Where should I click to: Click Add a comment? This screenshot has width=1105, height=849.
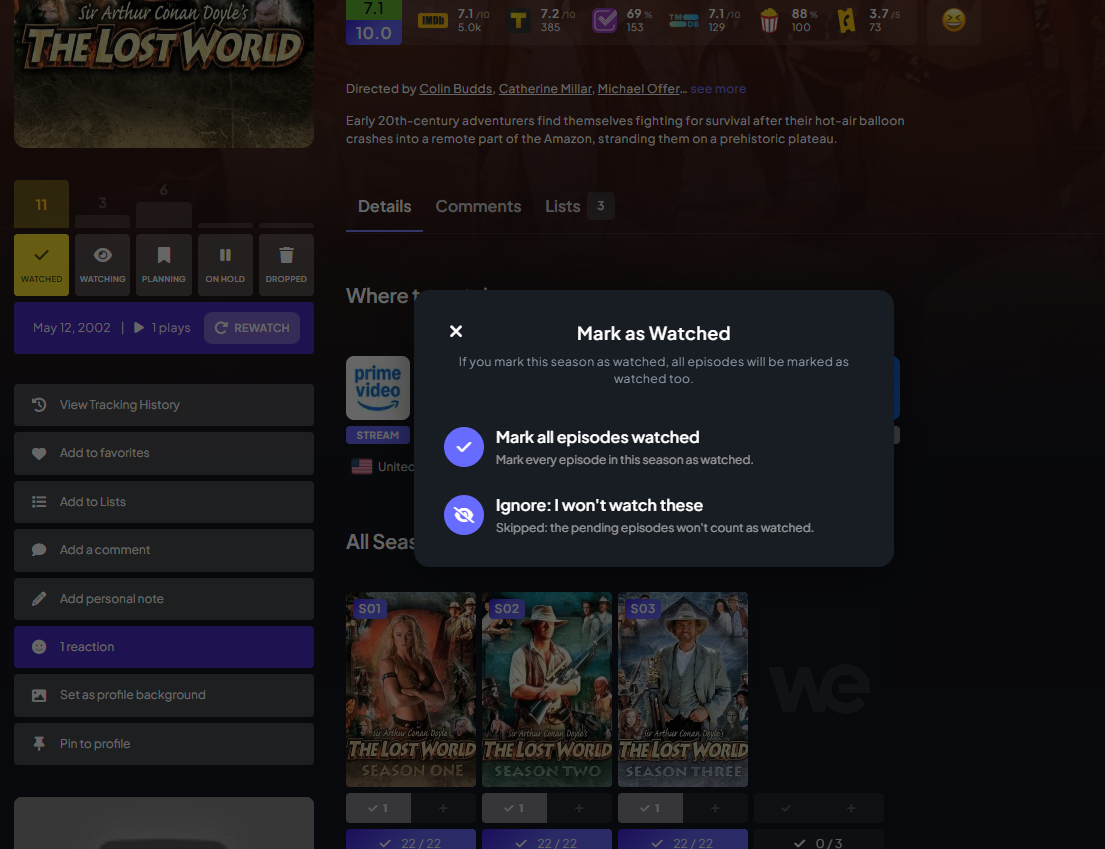pyautogui.click(x=163, y=550)
